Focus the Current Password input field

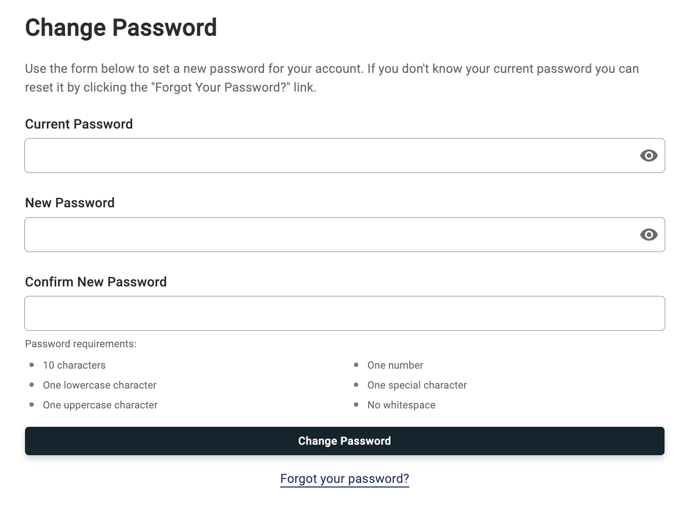(x=344, y=155)
